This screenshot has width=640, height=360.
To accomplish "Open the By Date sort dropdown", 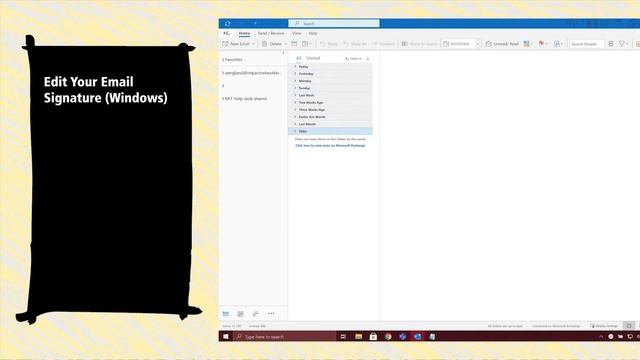I will [353, 59].
